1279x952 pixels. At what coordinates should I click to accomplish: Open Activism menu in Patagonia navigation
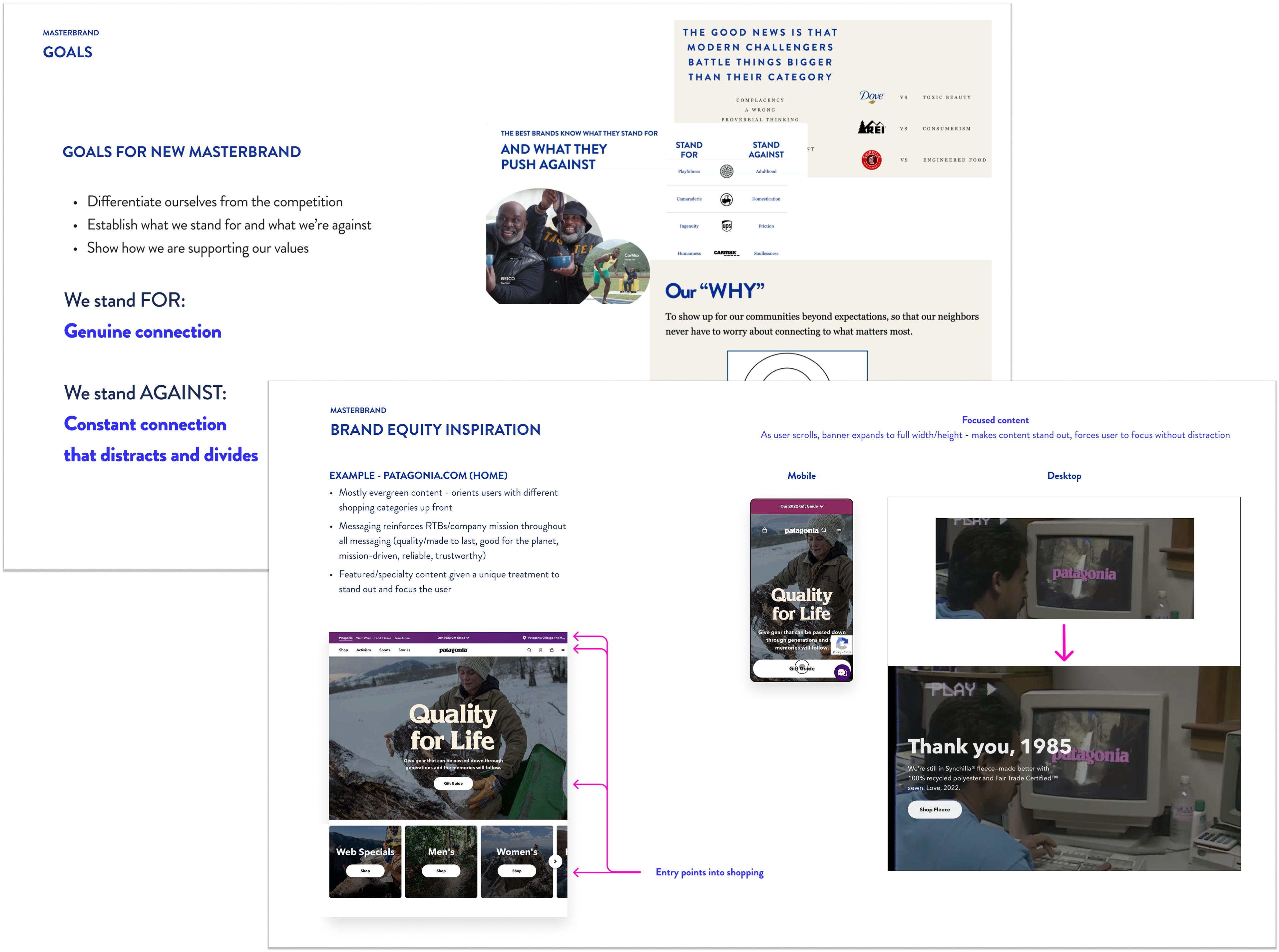(363, 650)
